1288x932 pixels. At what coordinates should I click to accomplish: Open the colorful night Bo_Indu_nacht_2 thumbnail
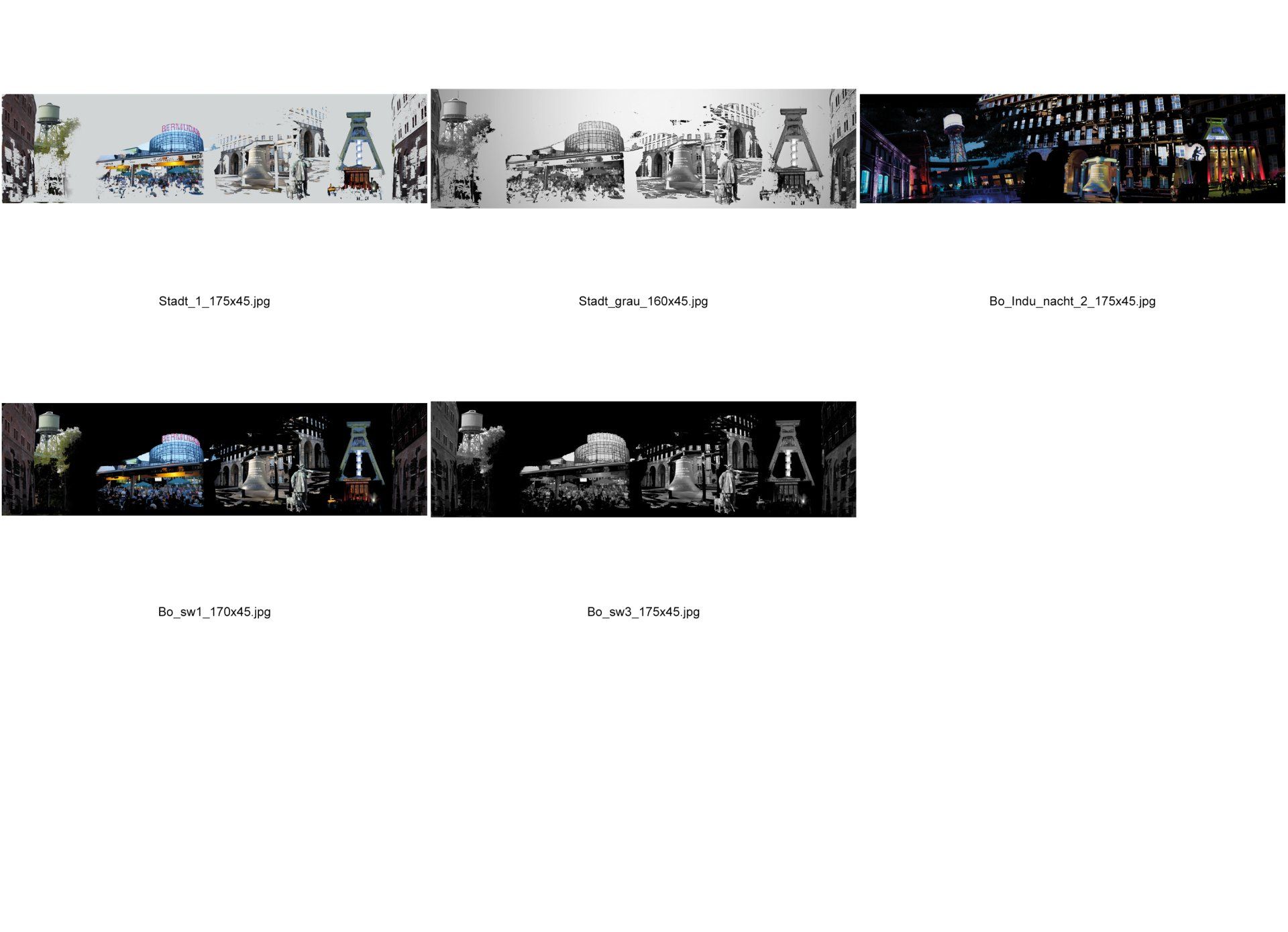1072,148
